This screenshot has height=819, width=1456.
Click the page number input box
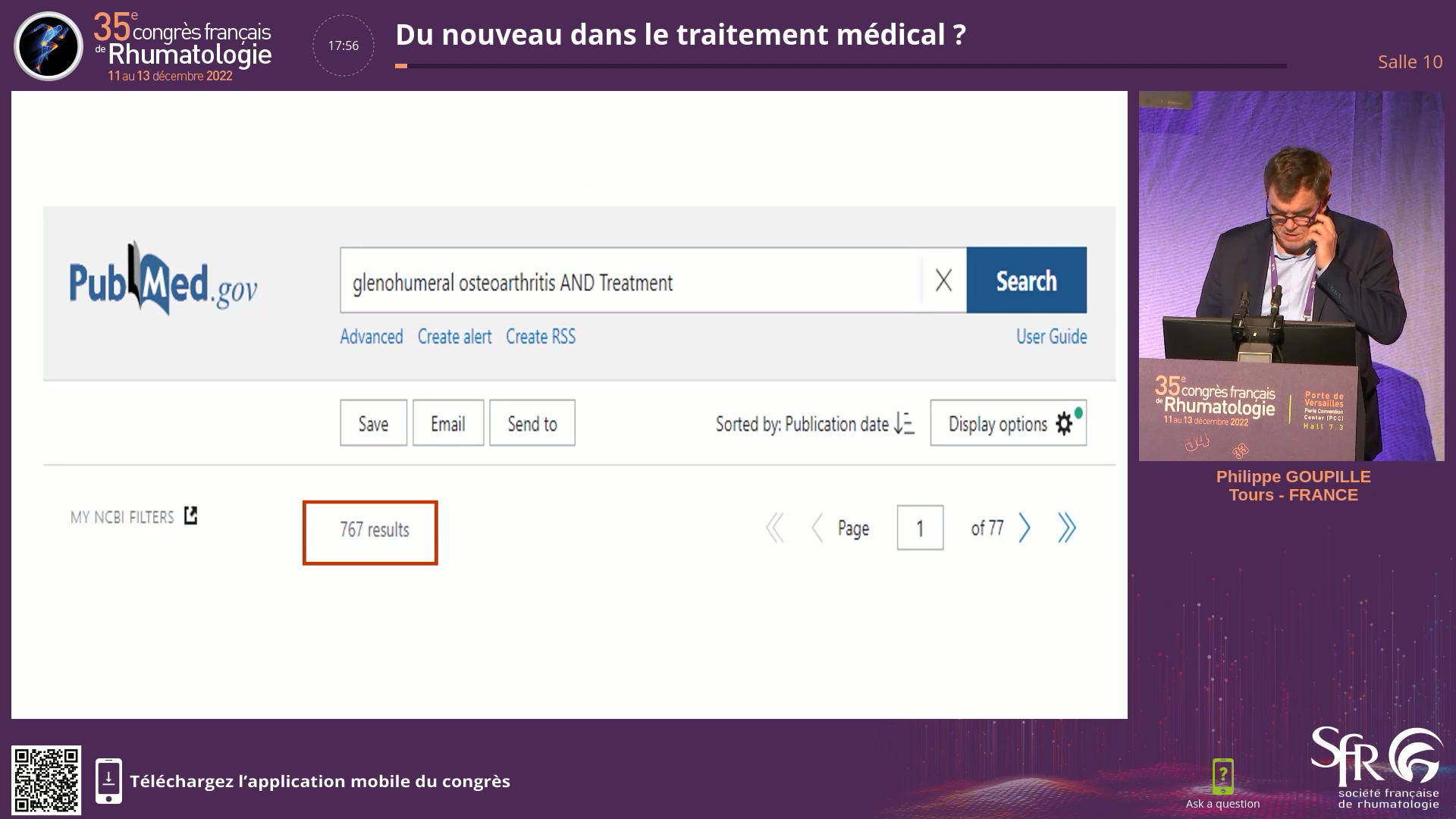pyautogui.click(x=920, y=528)
